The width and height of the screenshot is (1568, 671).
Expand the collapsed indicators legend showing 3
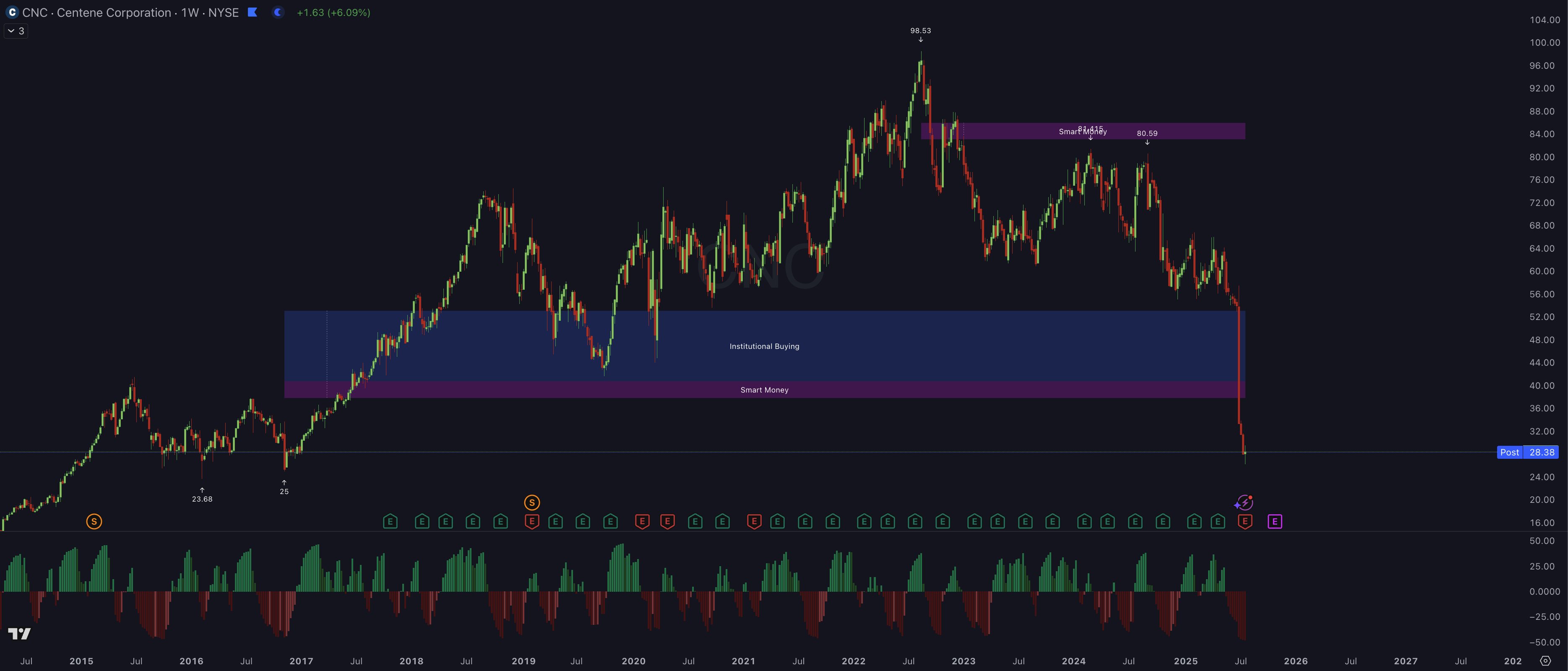pos(16,31)
